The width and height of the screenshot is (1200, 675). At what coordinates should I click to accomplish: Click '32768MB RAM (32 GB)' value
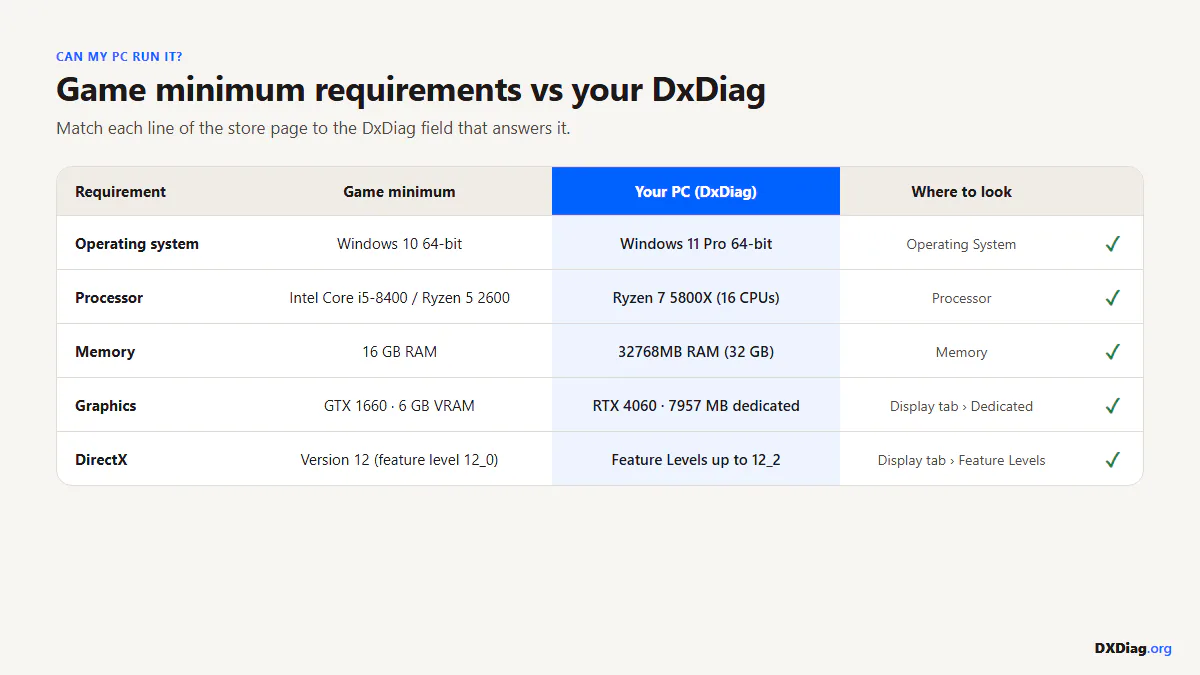coord(696,352)
